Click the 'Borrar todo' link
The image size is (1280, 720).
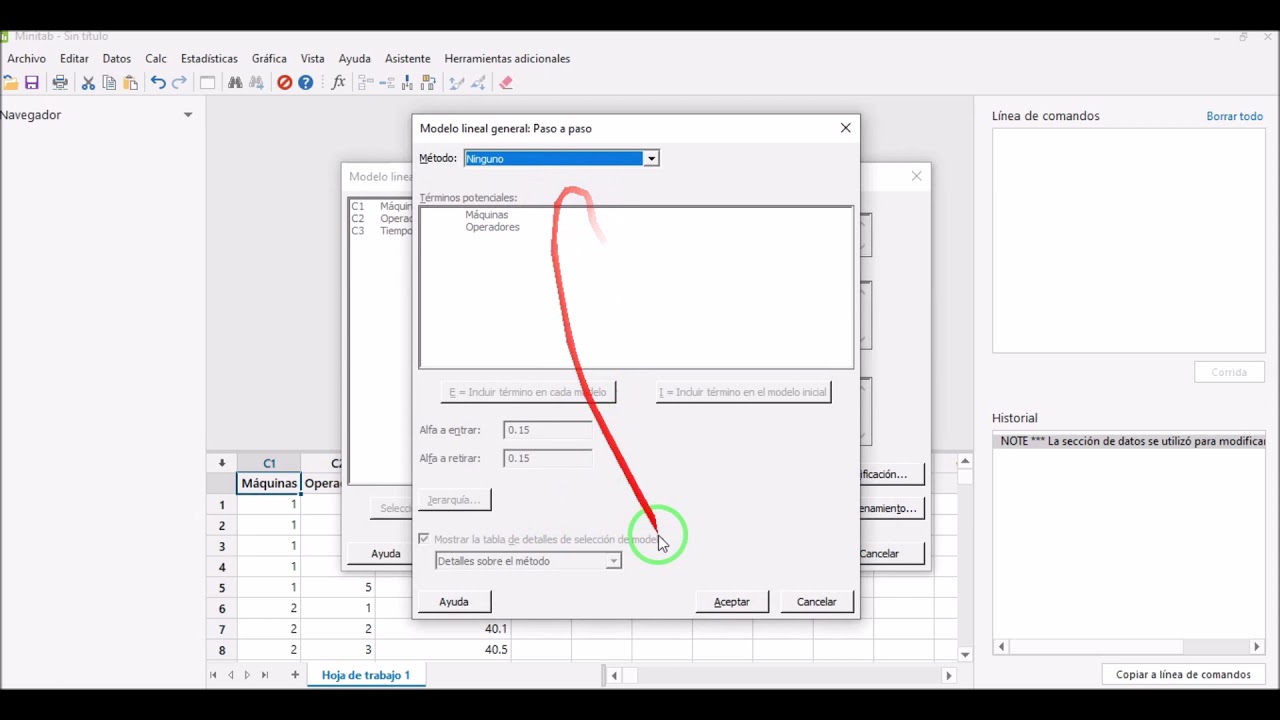click(1234, 116)
